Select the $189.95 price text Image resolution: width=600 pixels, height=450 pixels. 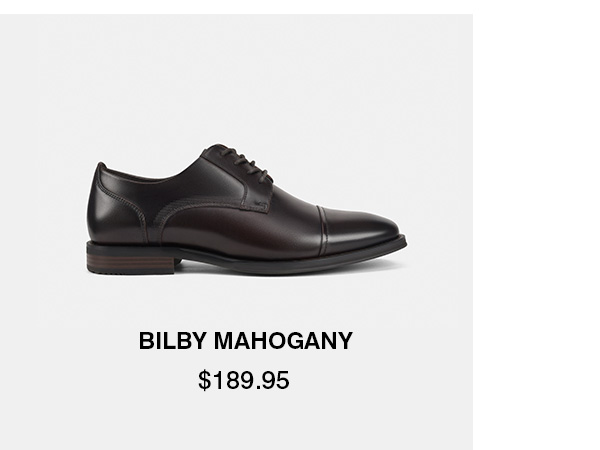(244, 380)
